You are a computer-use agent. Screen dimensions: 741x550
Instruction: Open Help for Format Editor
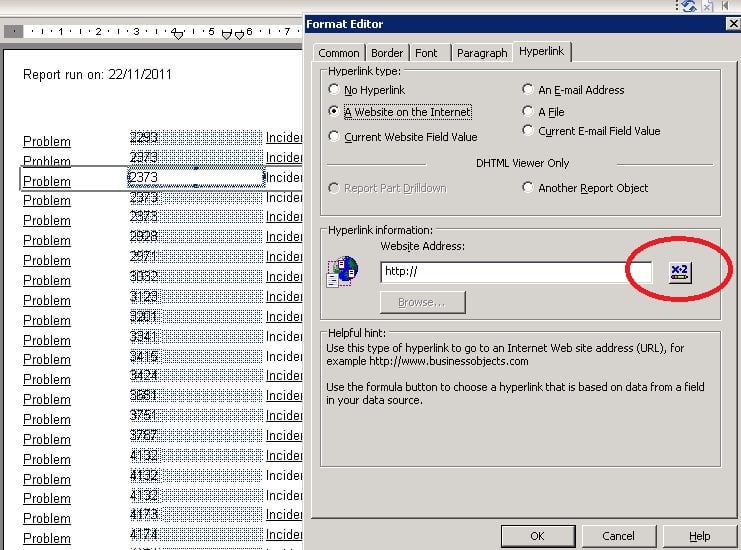click(x=699, y=536)
